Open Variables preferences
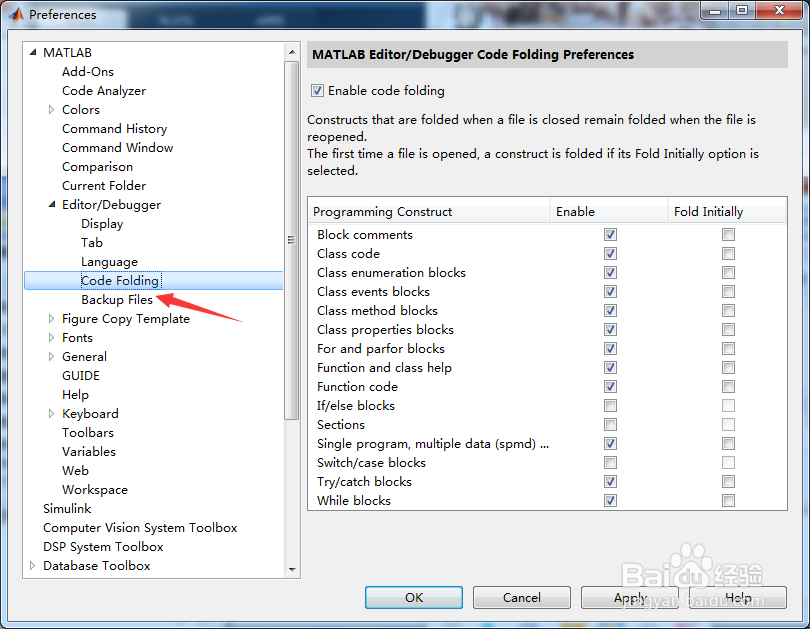Screen dimensions: 810x629 pos(89,451)
